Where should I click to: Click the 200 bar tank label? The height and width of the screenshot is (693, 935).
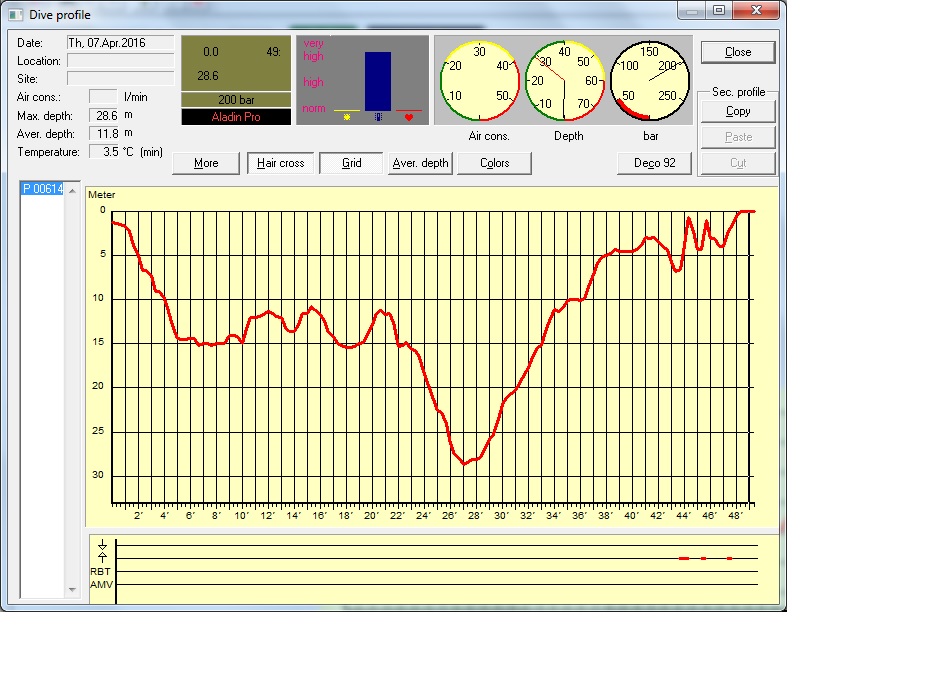[236, 100]
